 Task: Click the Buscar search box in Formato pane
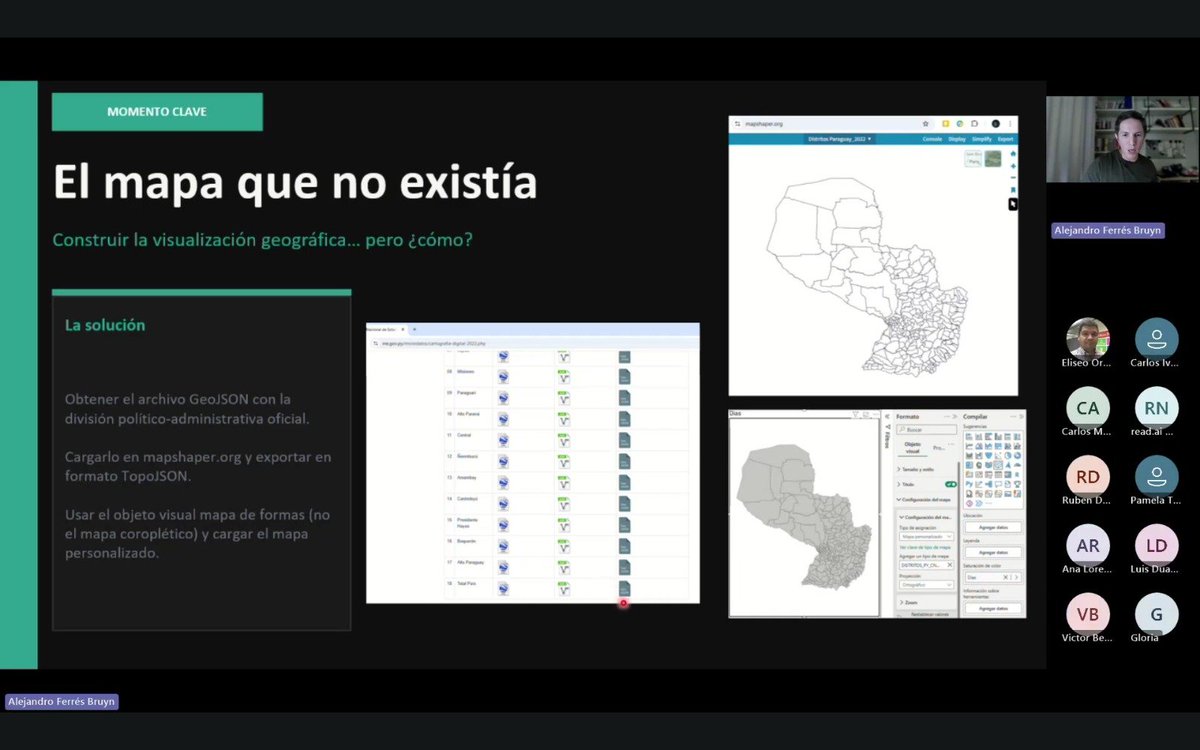click(926, 429)
